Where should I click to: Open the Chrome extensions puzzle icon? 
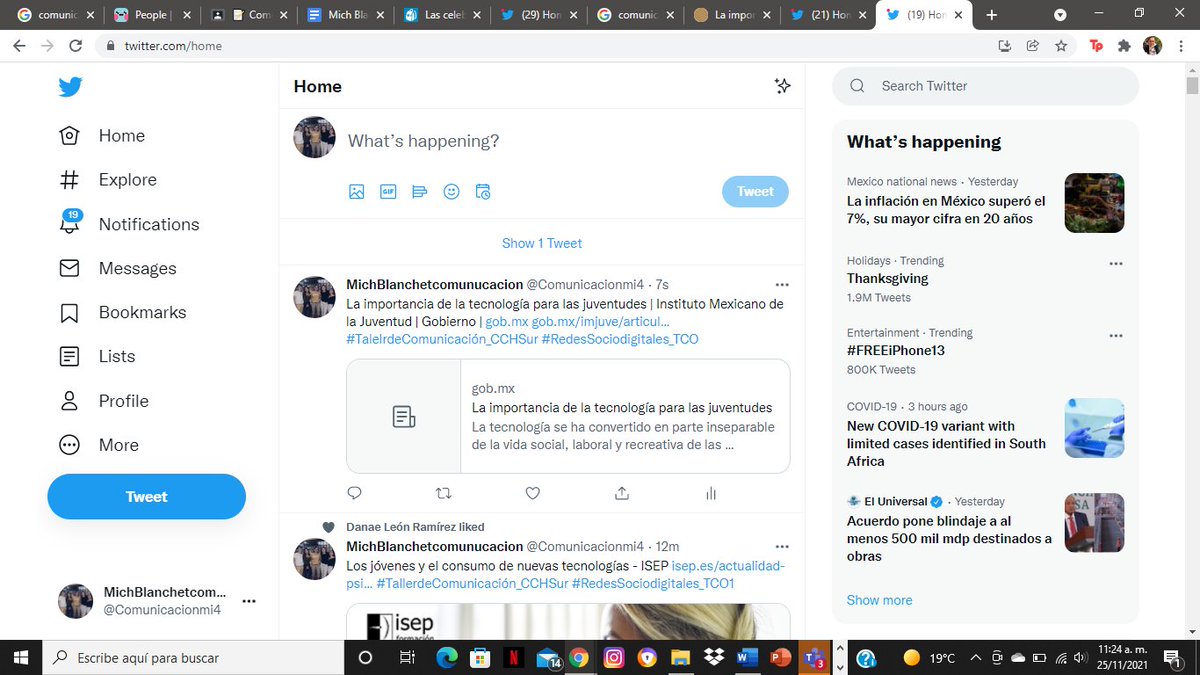1124,46
